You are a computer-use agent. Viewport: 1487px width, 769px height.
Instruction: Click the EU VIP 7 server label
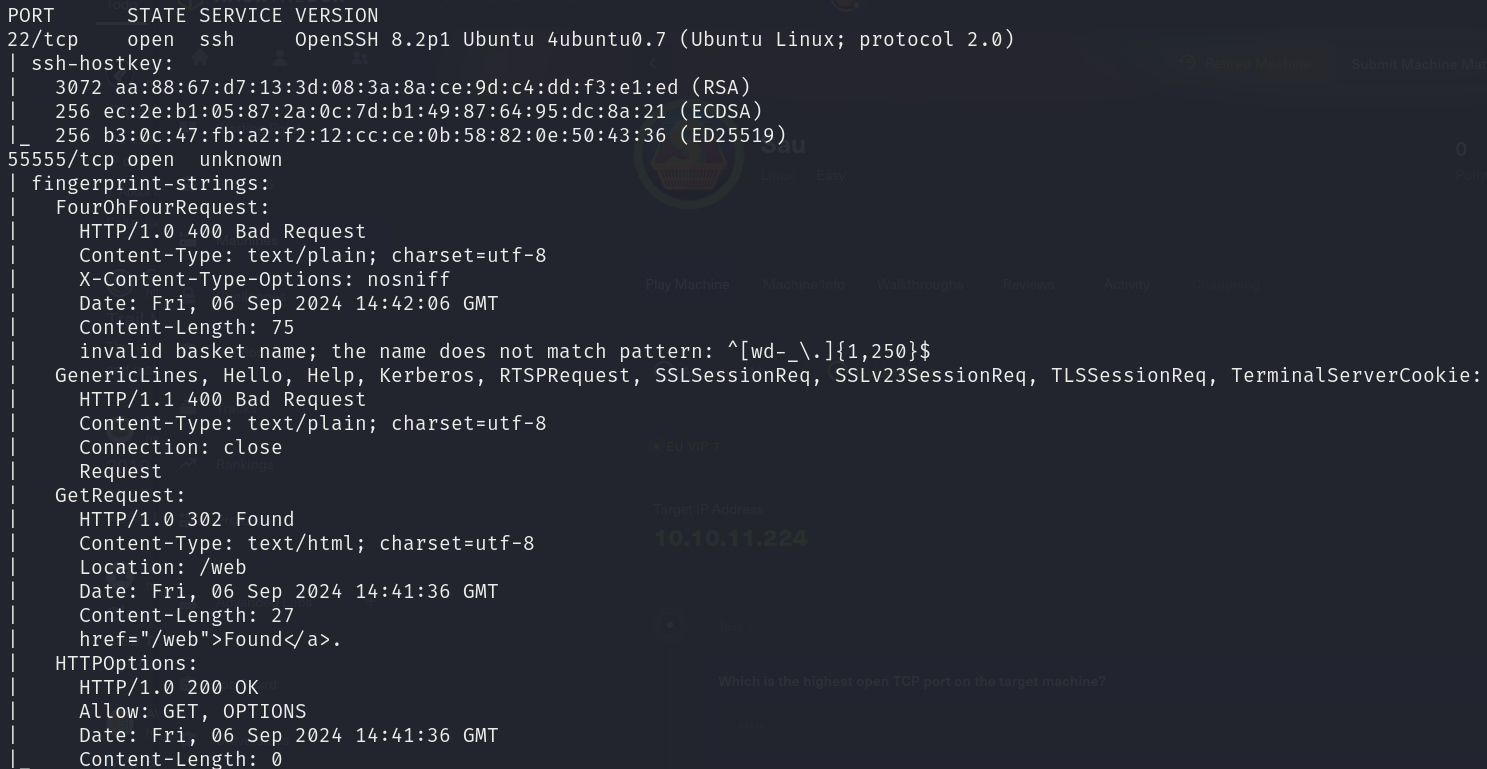click(692, 447)
